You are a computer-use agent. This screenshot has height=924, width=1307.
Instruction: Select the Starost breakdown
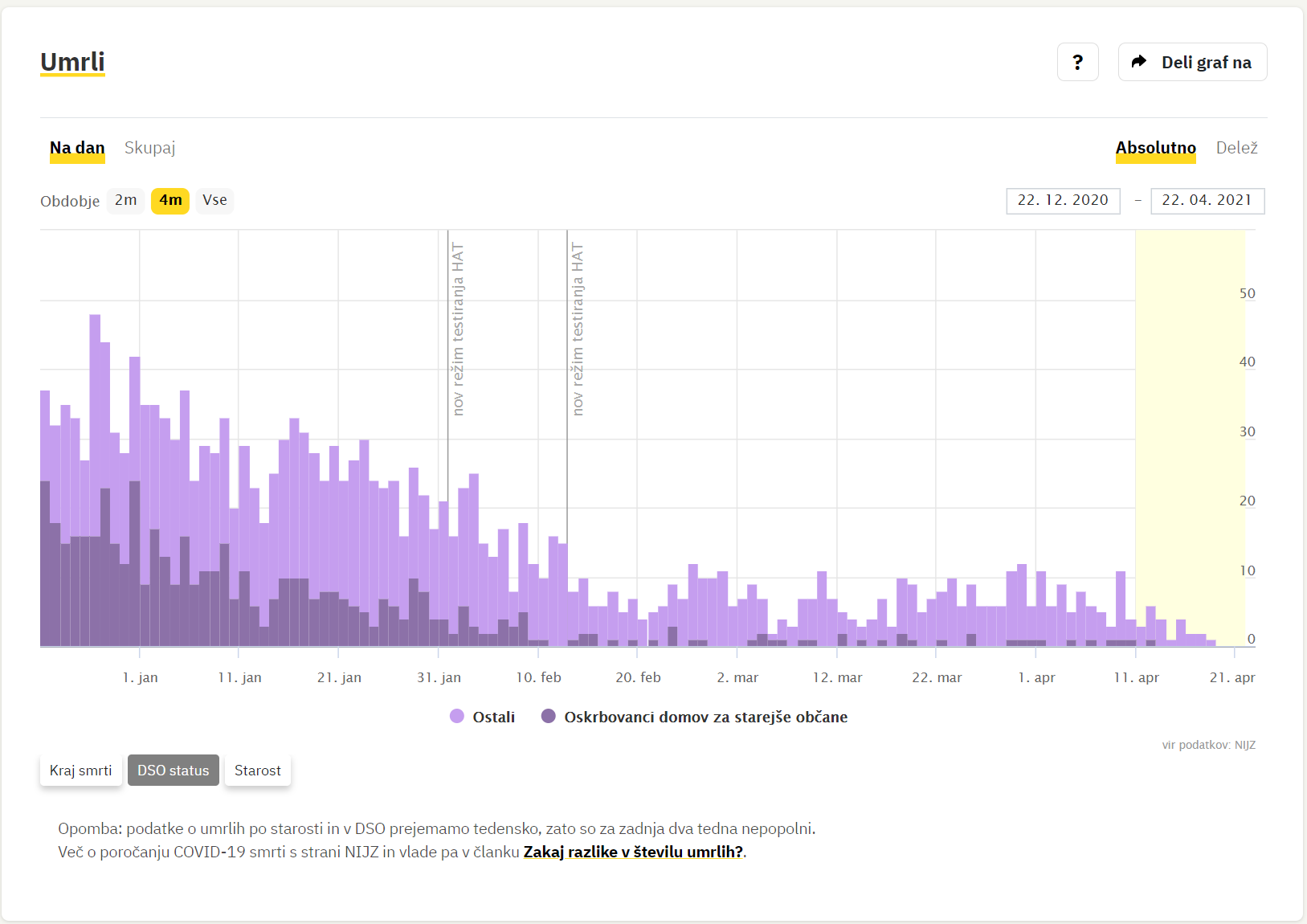pyautogui.click(x=258, y=771)
